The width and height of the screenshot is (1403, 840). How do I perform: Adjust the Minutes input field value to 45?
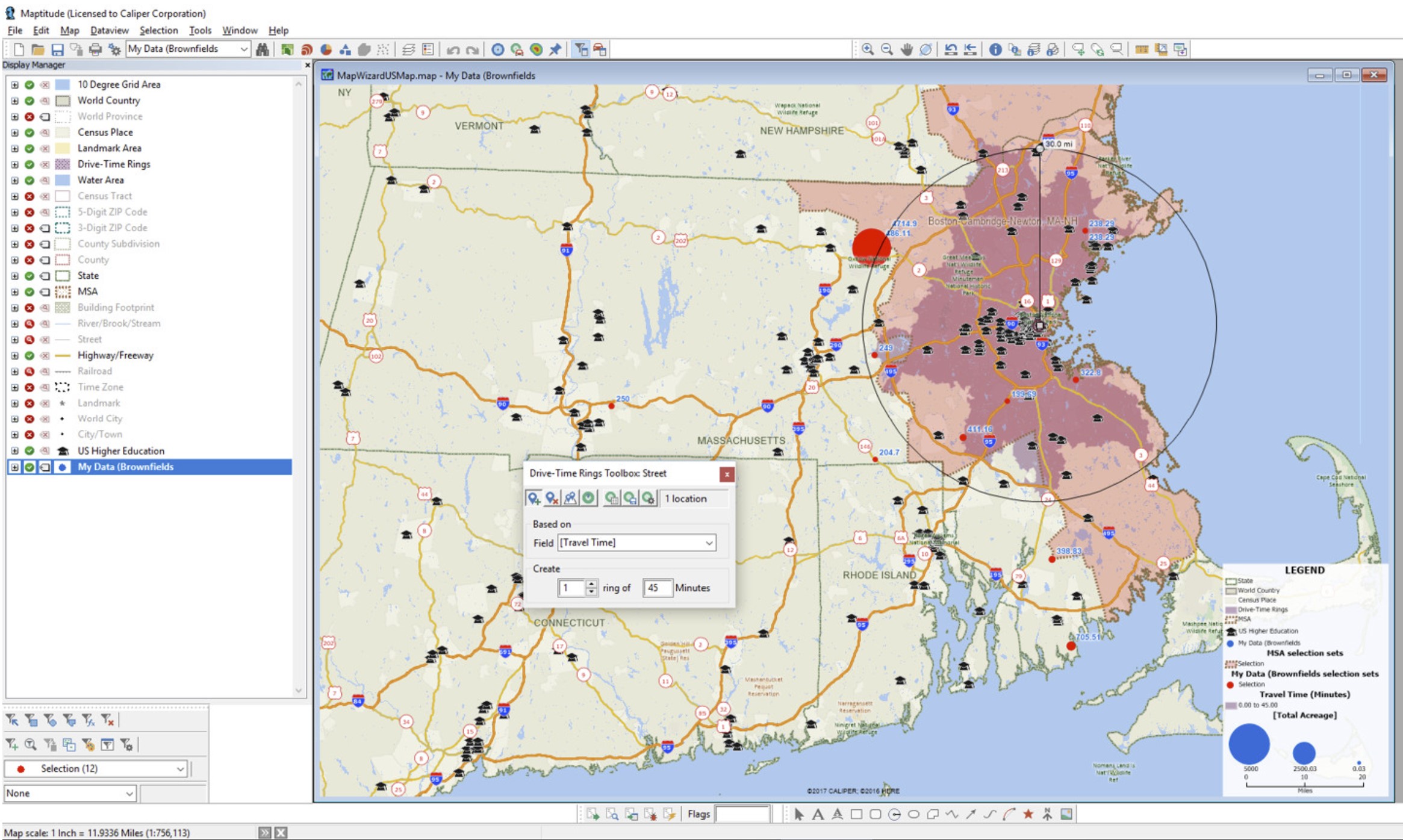click(655, 588)
